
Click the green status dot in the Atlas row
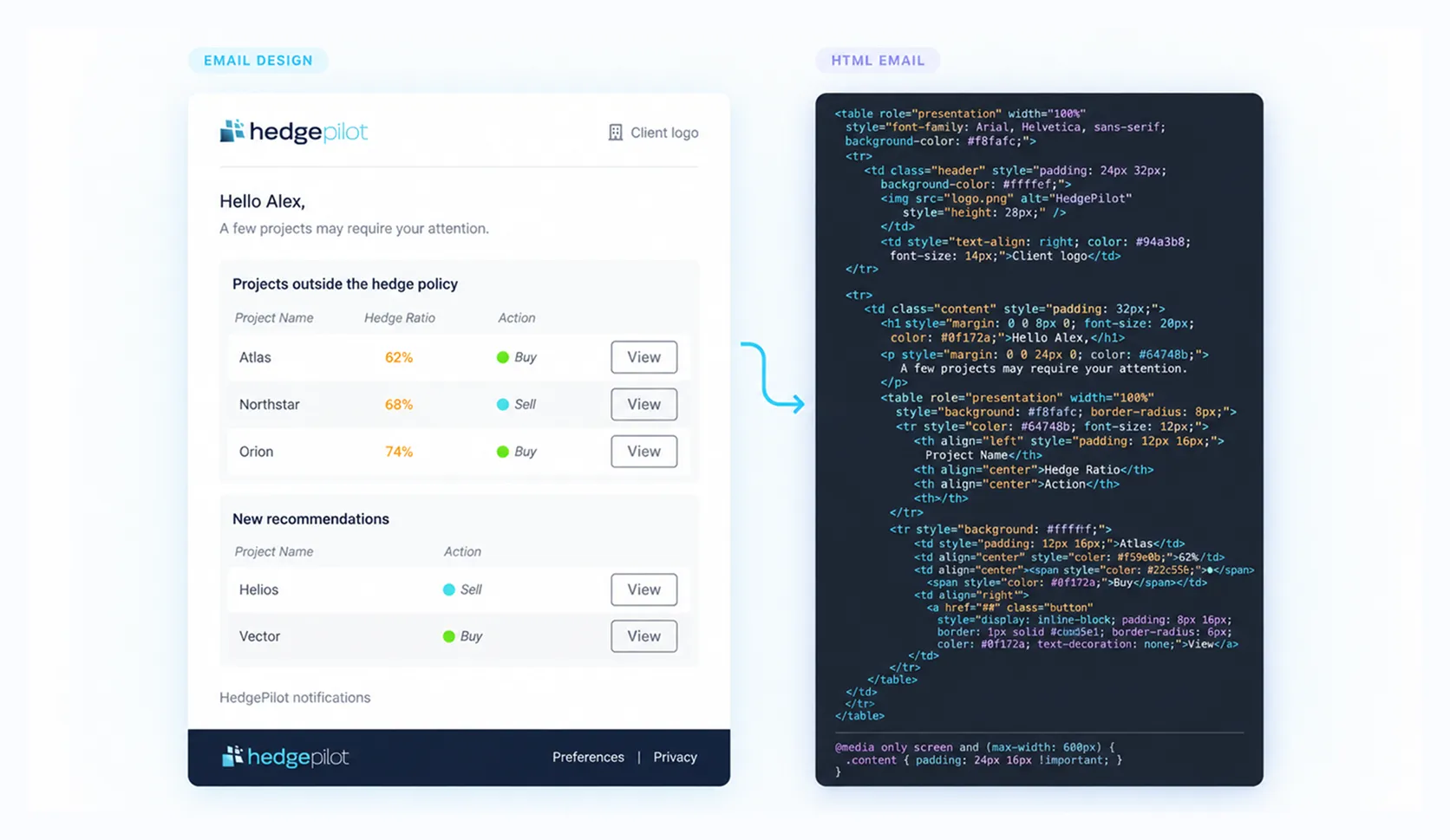[x=502, y=357]
